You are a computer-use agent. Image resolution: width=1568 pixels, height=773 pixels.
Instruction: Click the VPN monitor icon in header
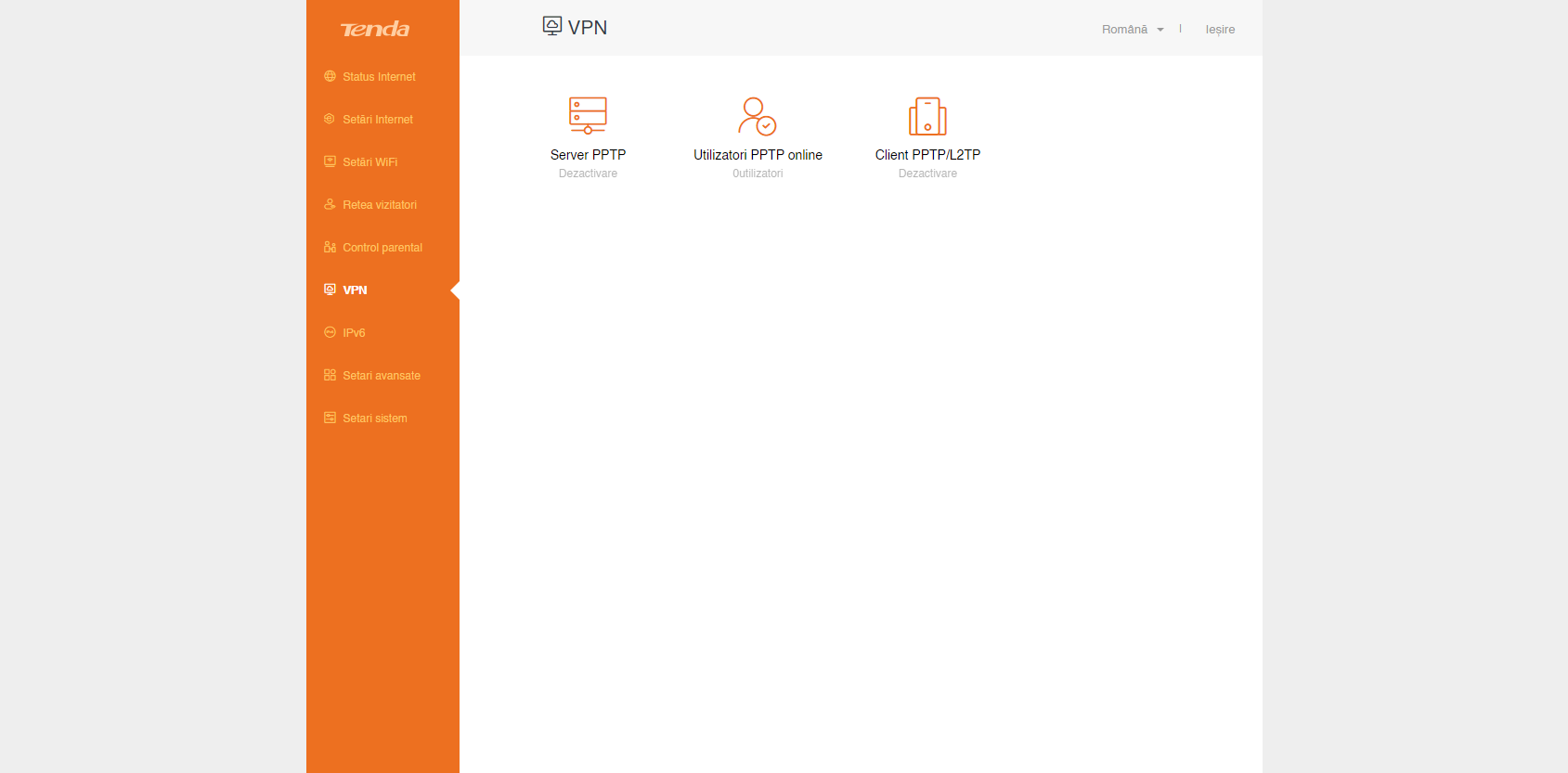pyautogui.click(x=552, y=26)
